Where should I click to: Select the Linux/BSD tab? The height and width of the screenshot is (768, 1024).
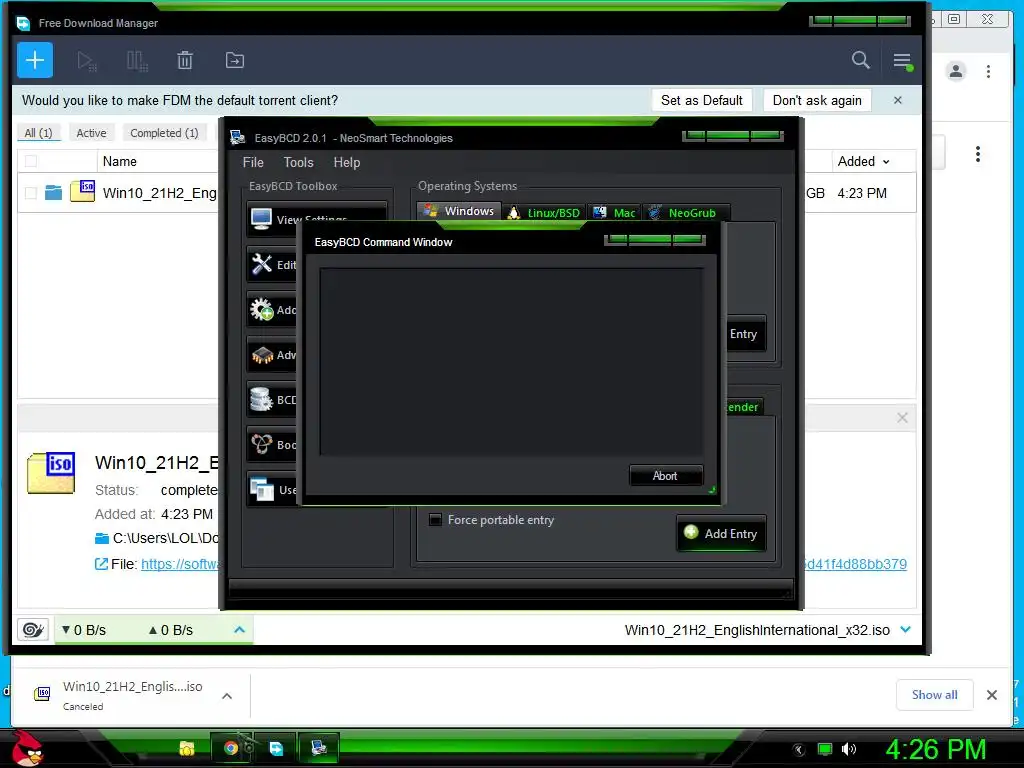(x=544, y=213)
